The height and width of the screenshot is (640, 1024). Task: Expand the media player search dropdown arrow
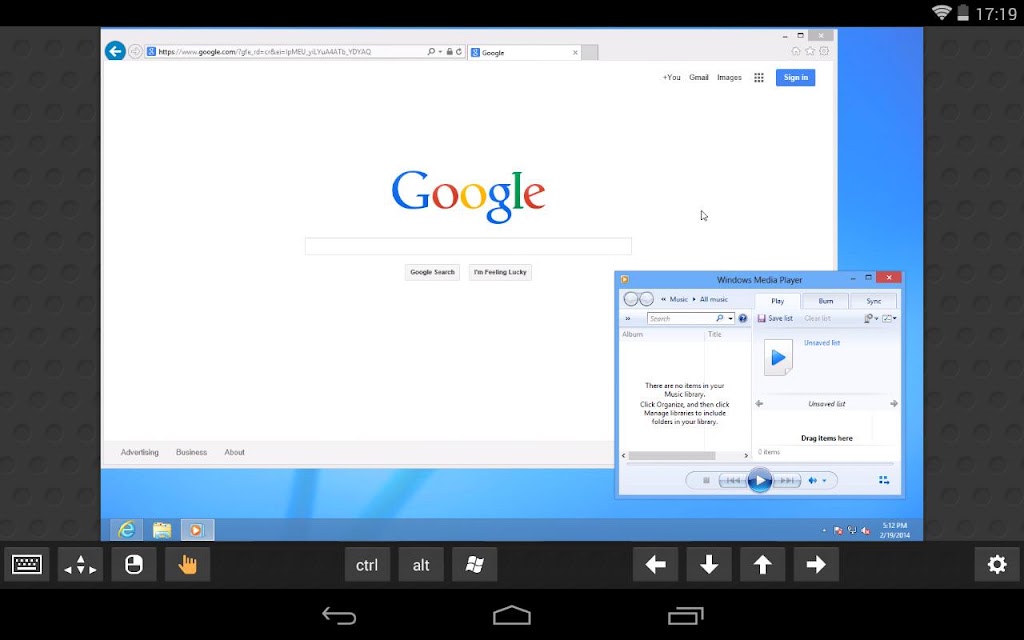point(730,319)
